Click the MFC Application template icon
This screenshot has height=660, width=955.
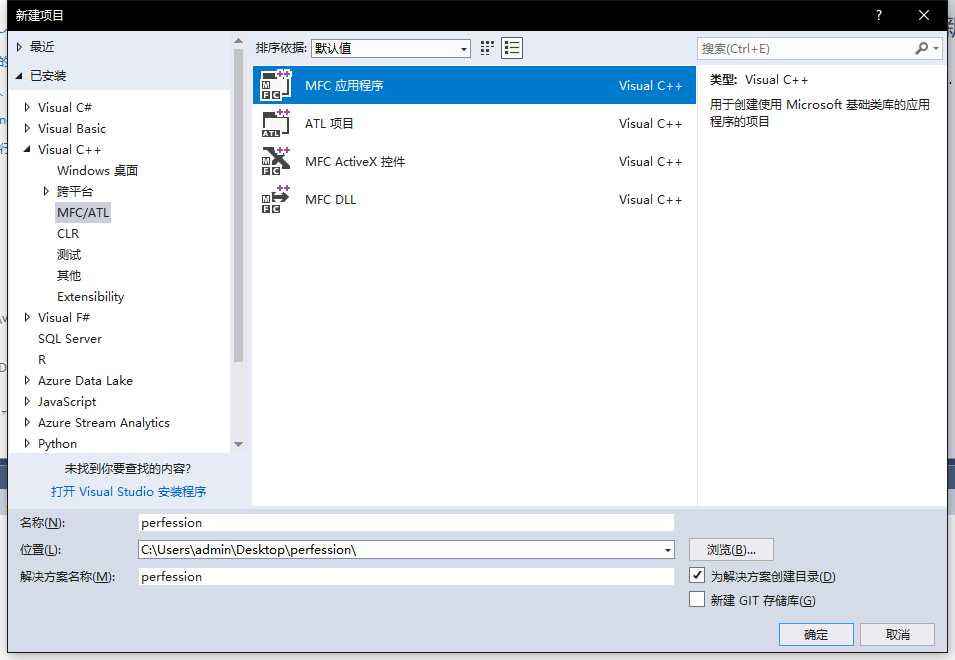(x=275, y=86)
